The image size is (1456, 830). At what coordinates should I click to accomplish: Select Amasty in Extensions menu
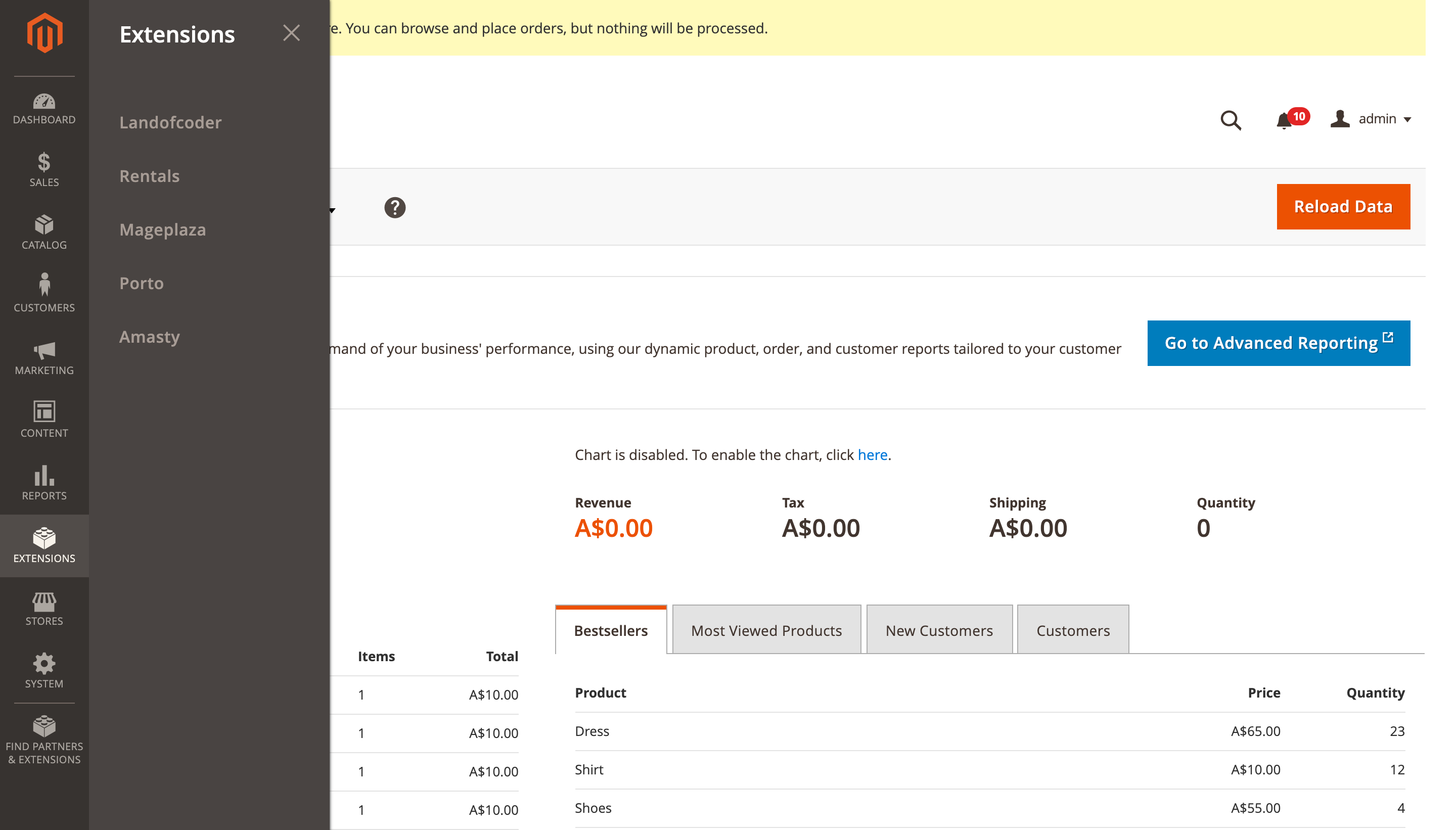coord(149,337)
